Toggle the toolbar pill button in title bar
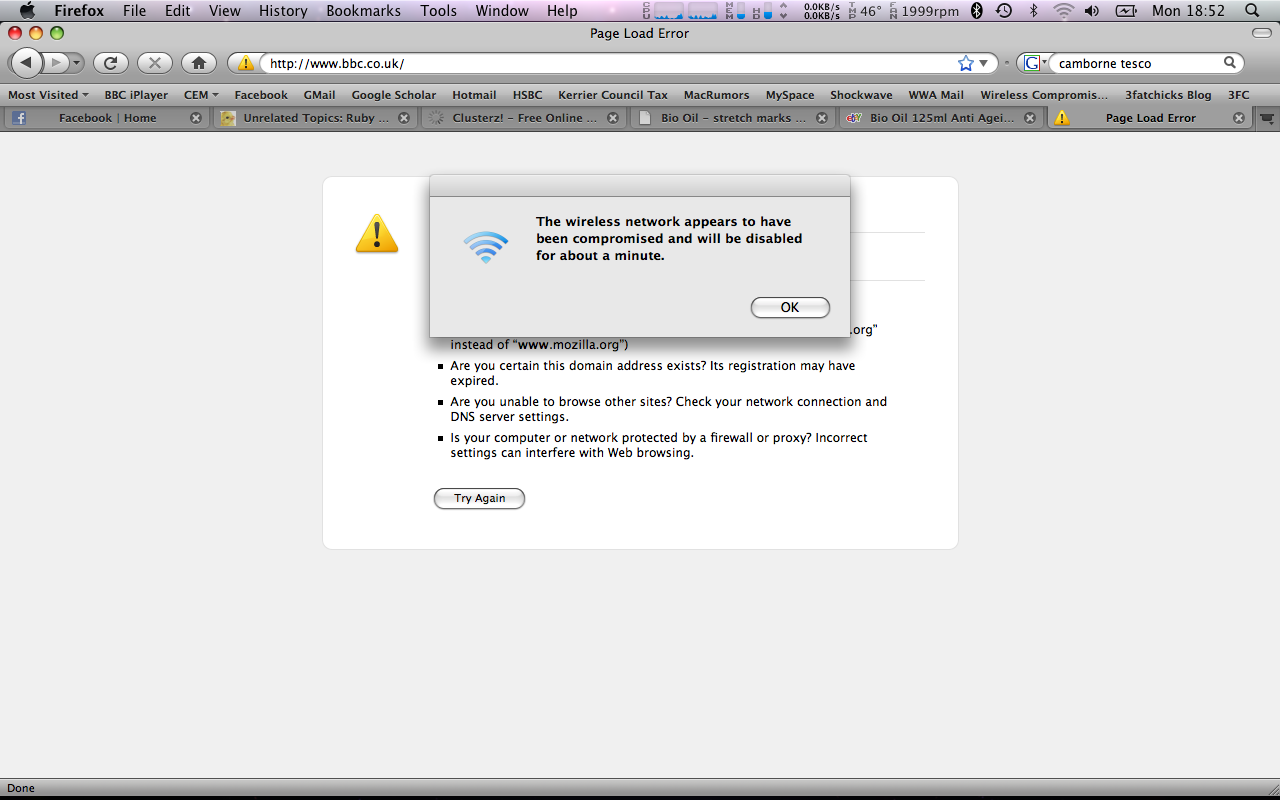The width and height of the screenshot is (1280, 800). pyautogui.click(x=1262, y=33)
